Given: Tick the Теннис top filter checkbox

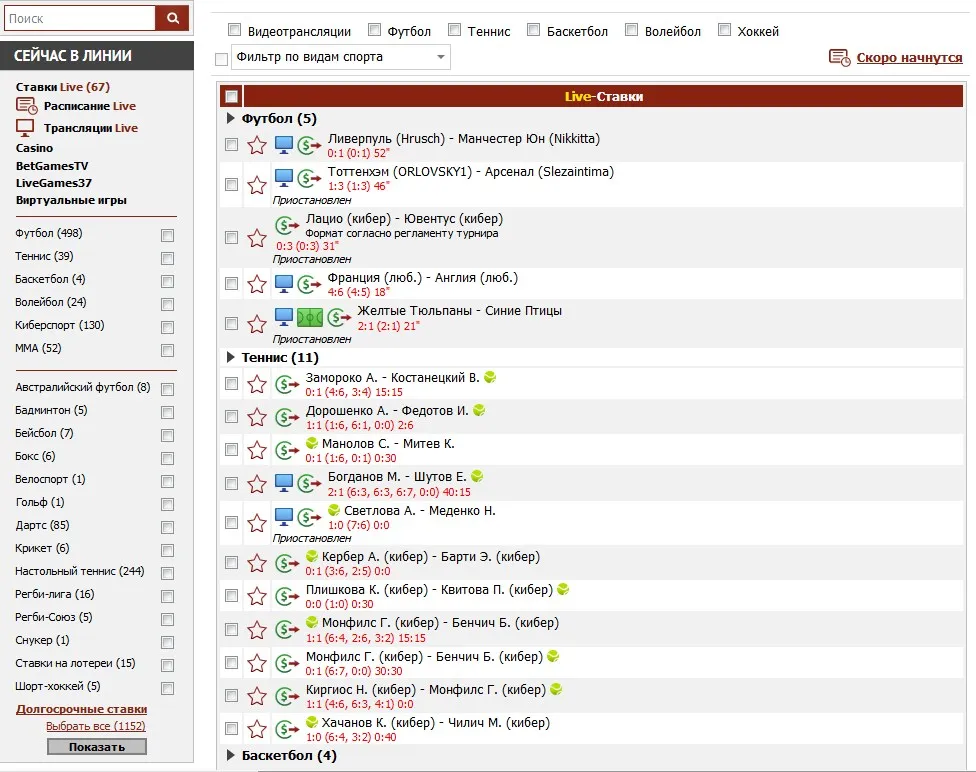Looking at the screenshot, I should (x=454, y=29).
